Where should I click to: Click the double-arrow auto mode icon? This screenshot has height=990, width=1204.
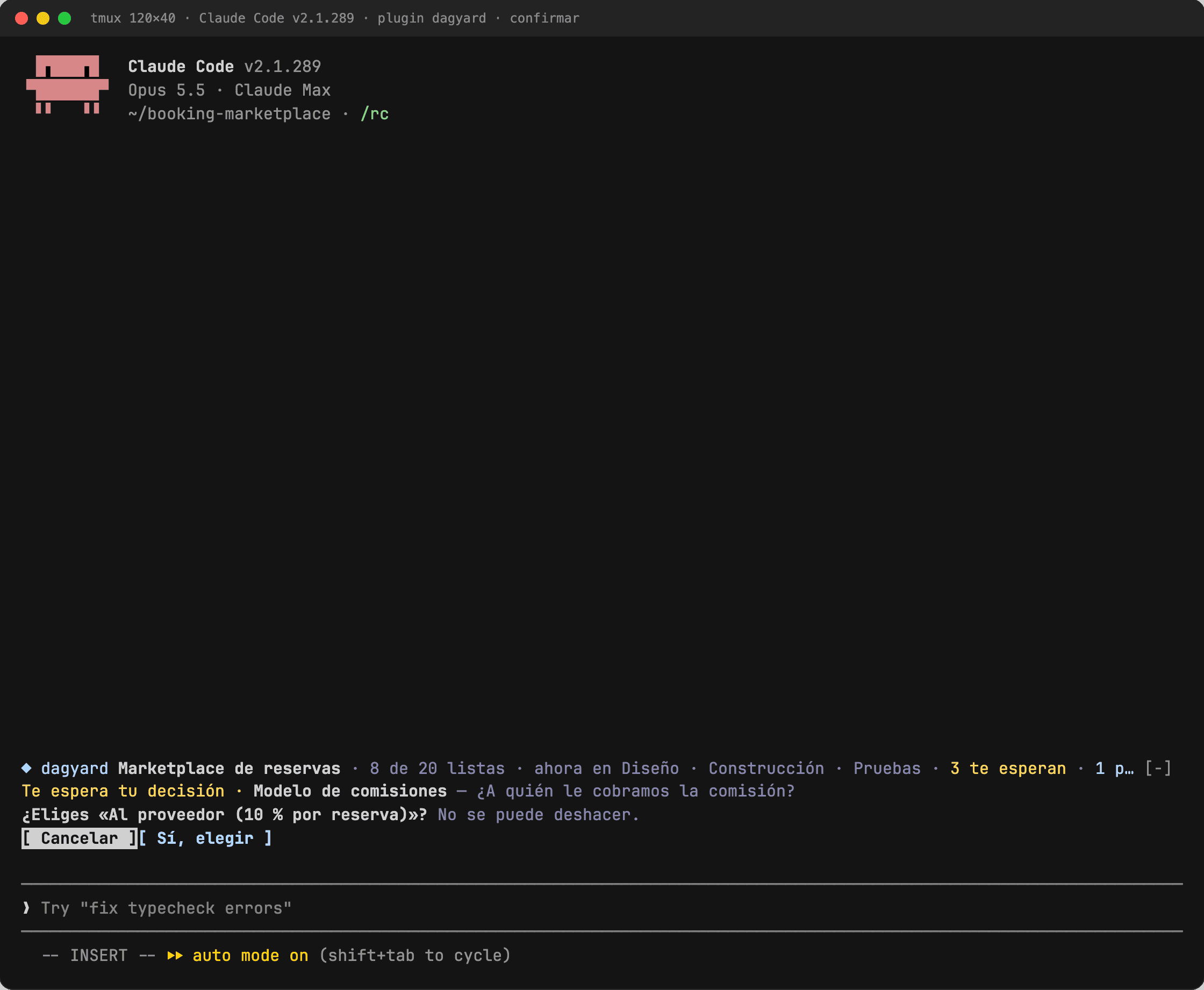coord(175,955)
